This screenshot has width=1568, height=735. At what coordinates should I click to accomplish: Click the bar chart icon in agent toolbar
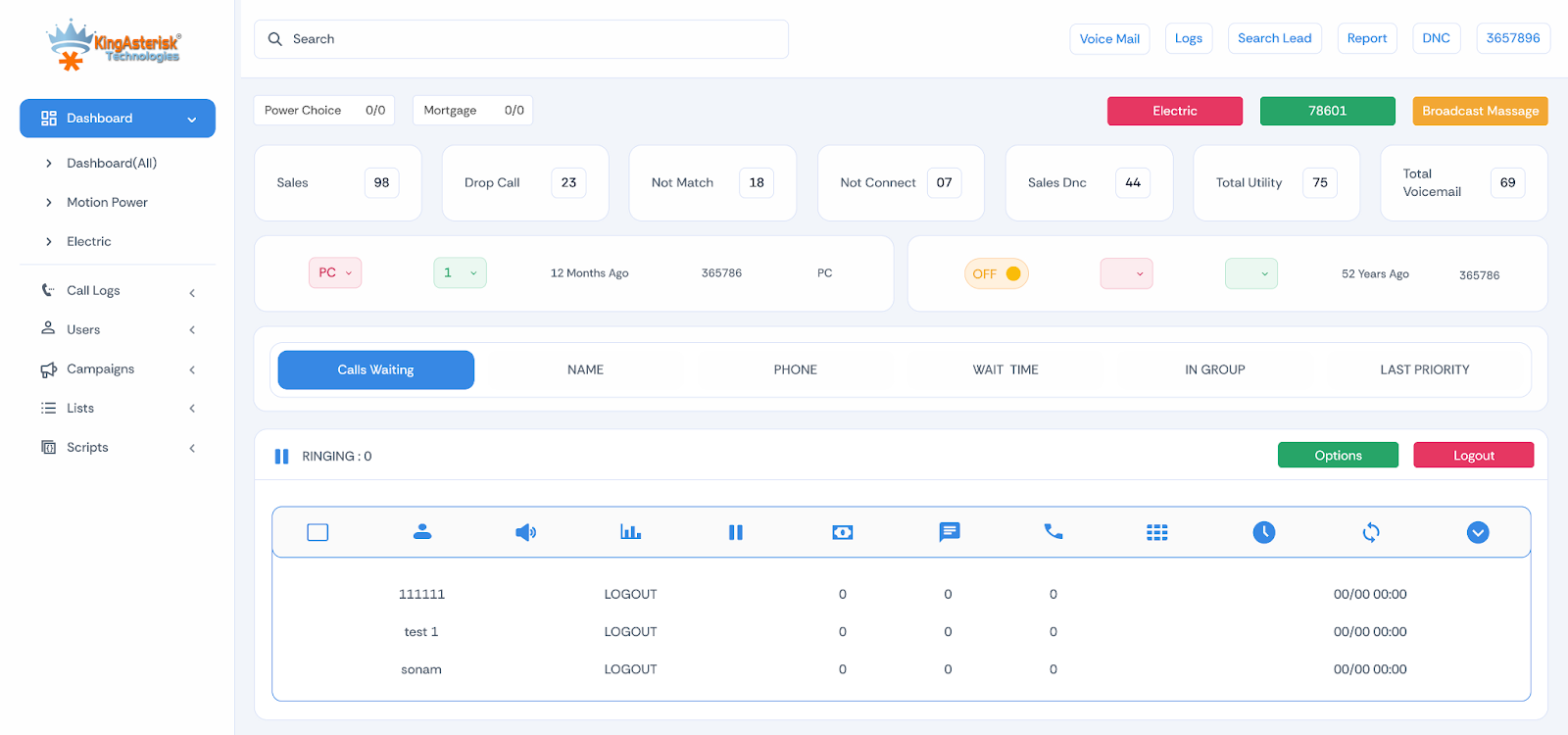[630, 532]
